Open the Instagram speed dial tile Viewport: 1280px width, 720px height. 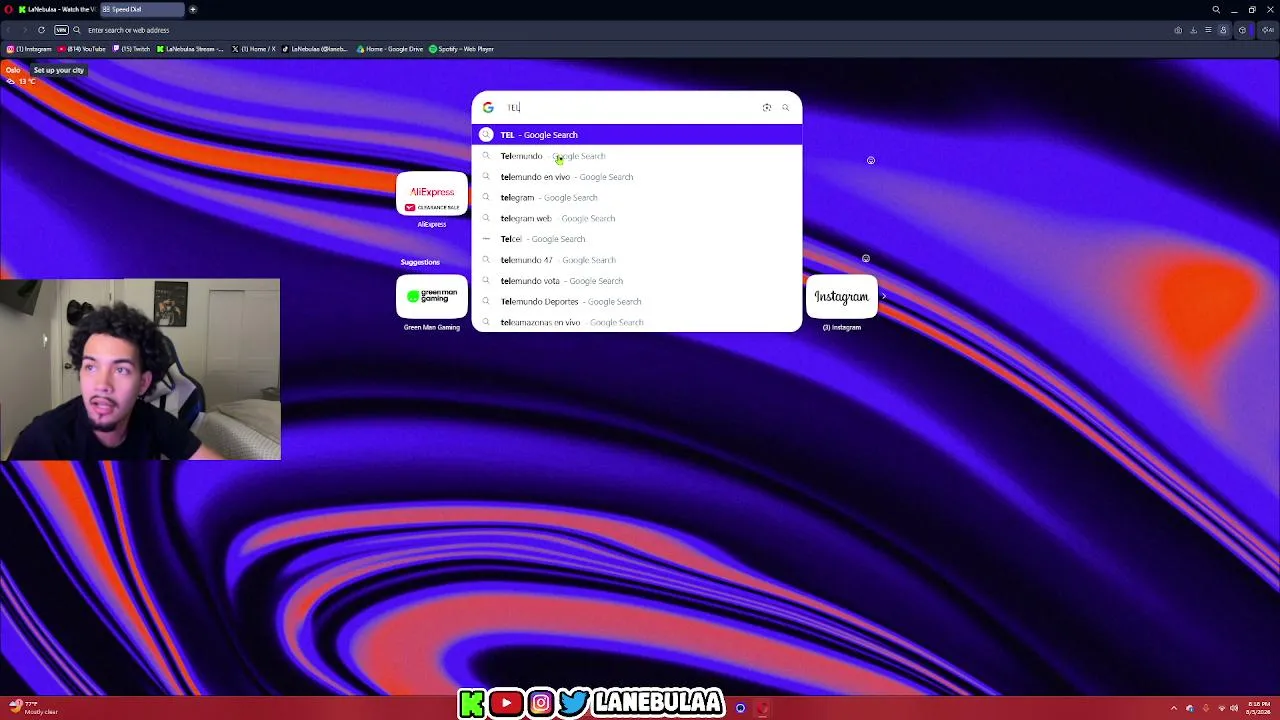(841, 296)
